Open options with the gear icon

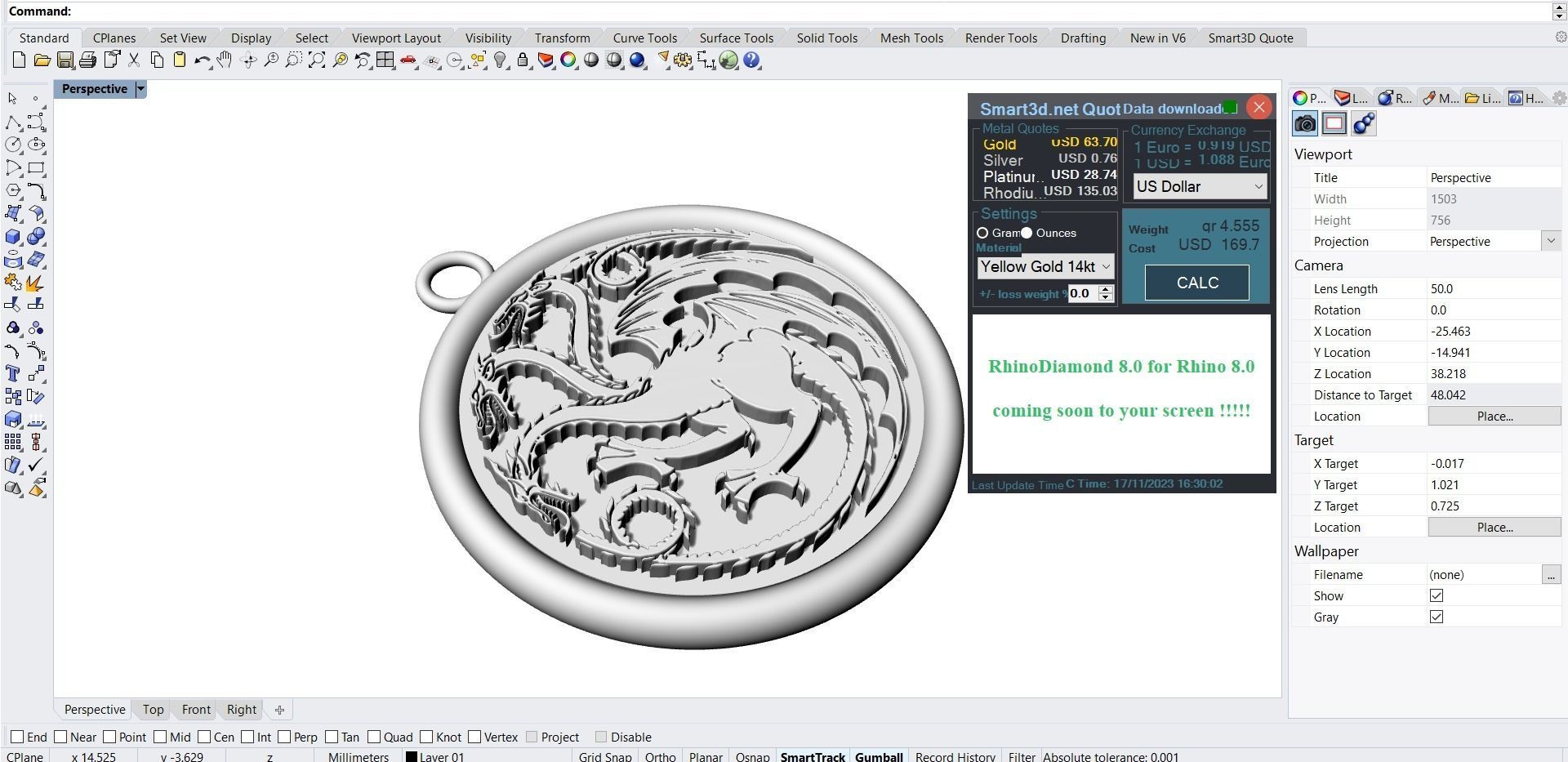pos(683,60)
